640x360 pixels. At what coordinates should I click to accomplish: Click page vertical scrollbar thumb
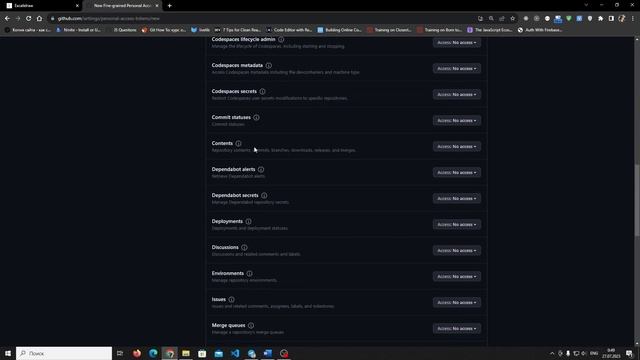(637, 200)
